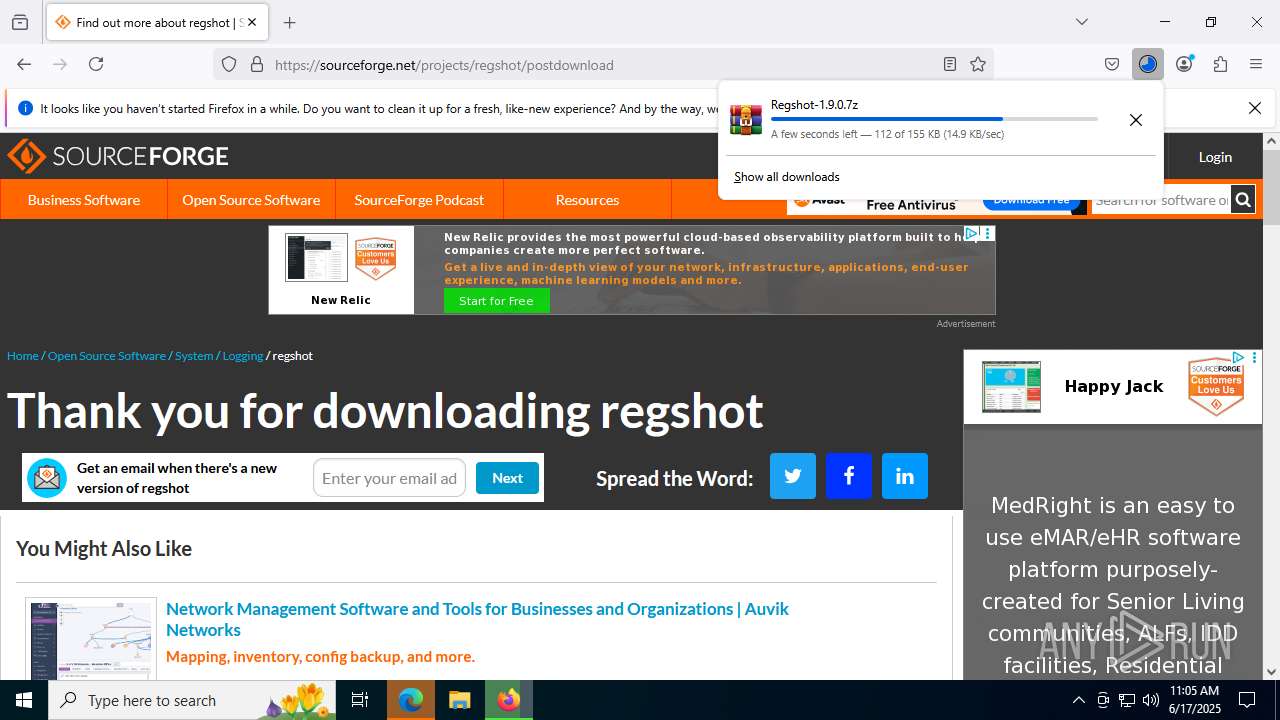Click the Windows taskbar search box
The image size is (1280, 720).
pos(192,700)
